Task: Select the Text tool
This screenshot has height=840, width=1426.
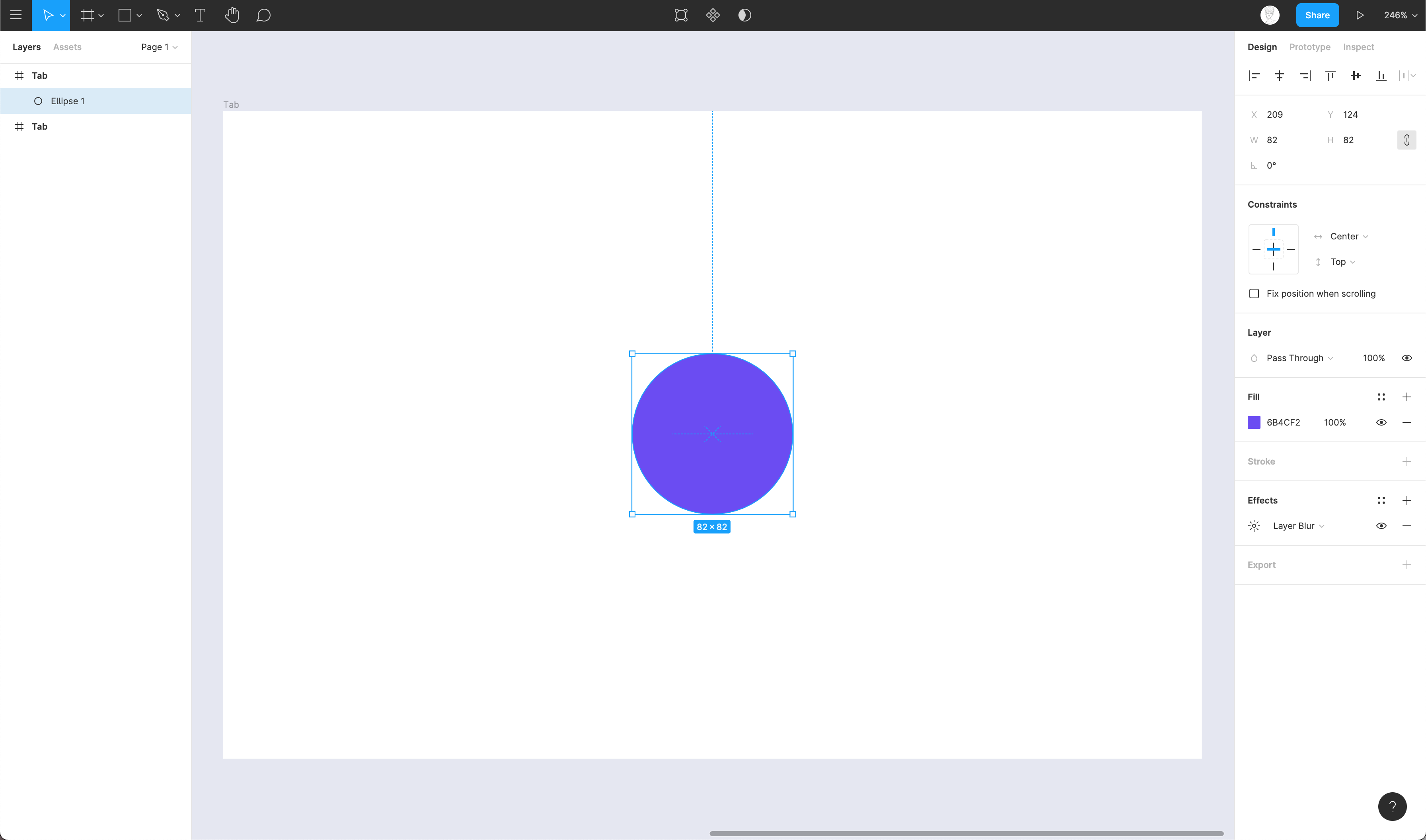Action: 200,15
